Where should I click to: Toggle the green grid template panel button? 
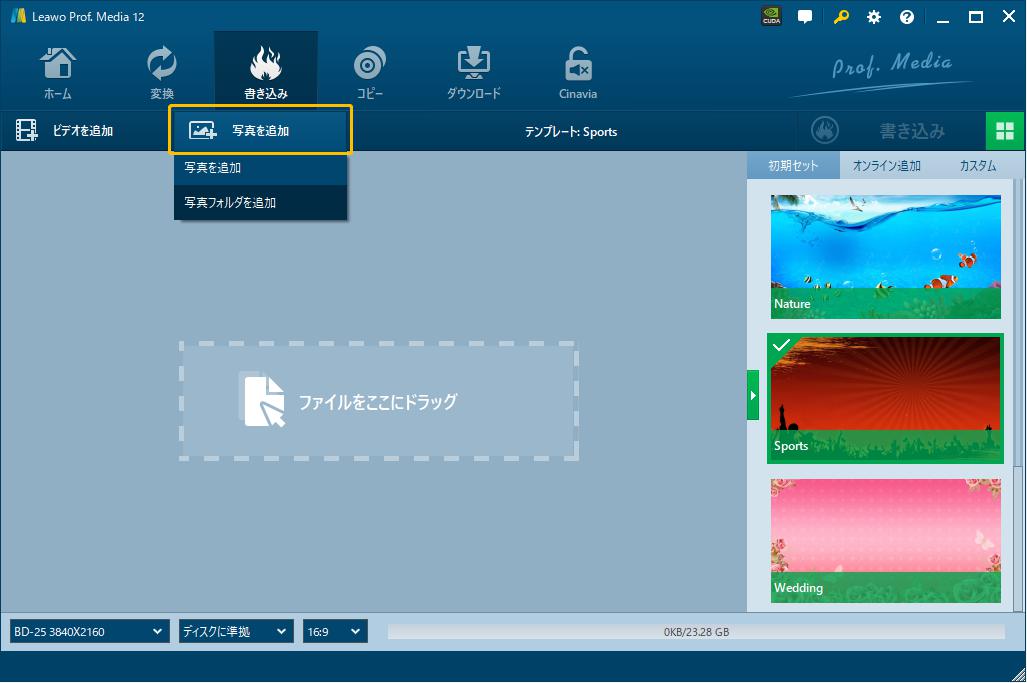(x=1005, y=131)
